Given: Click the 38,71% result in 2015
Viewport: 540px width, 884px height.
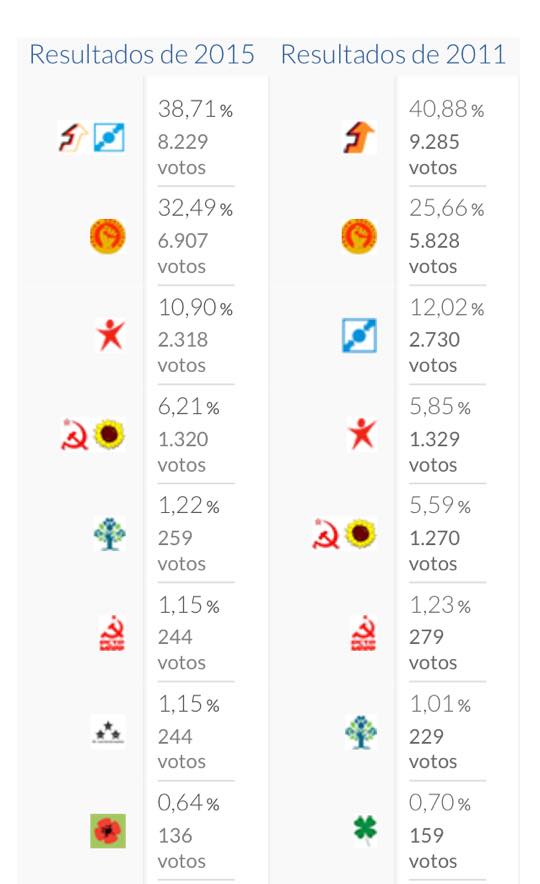Looking at the screenshot, I should pos(195,109).
